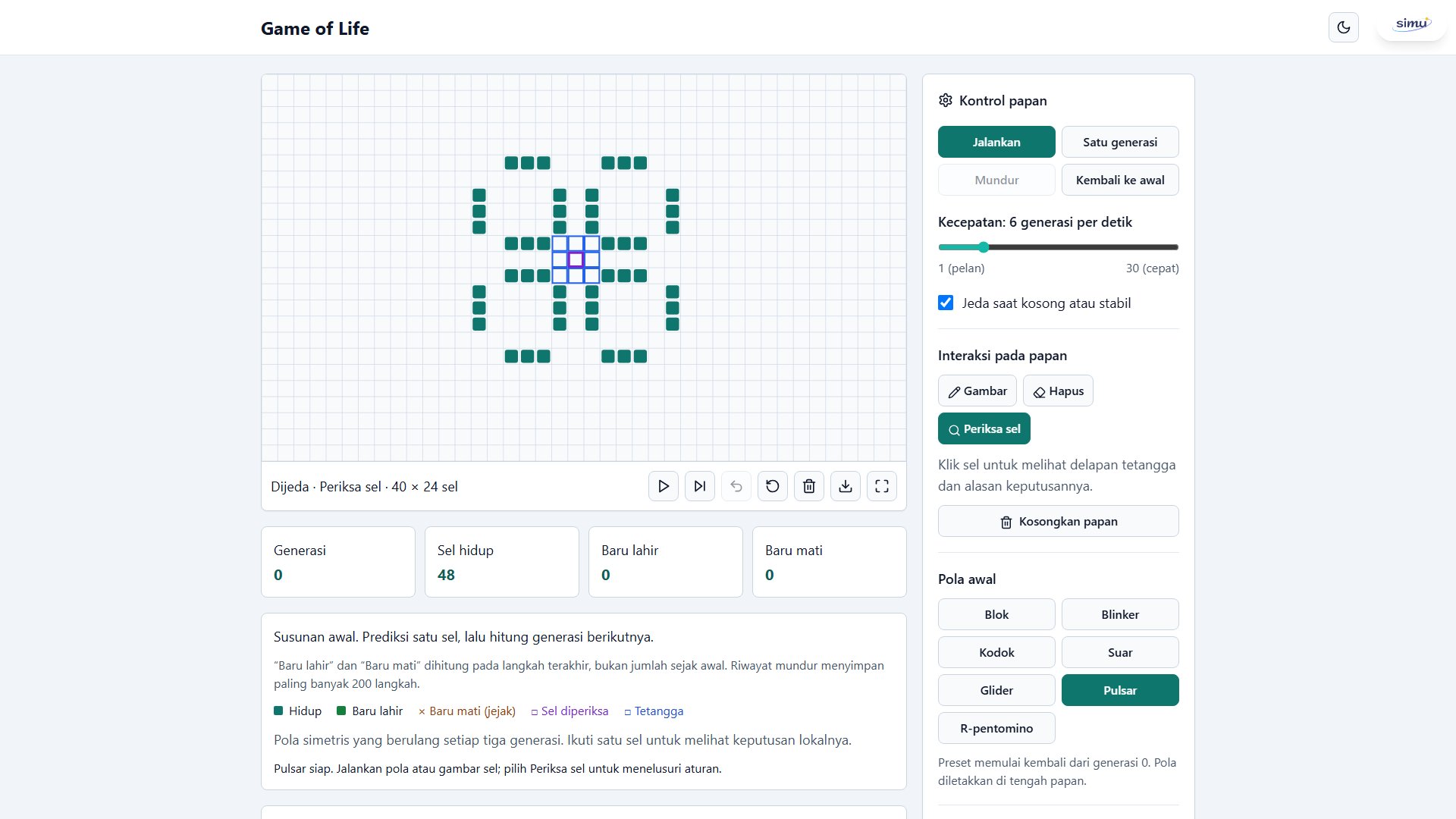Click the Mundur button

pos(996,180)
